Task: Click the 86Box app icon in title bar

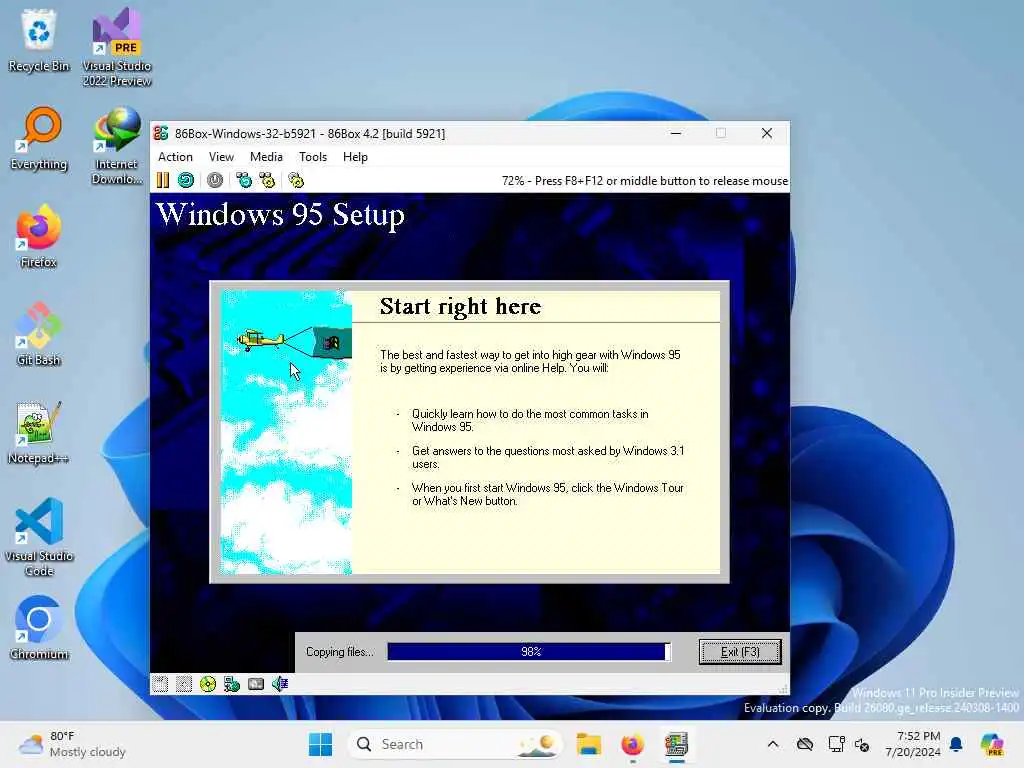Action: pos(161,133)
